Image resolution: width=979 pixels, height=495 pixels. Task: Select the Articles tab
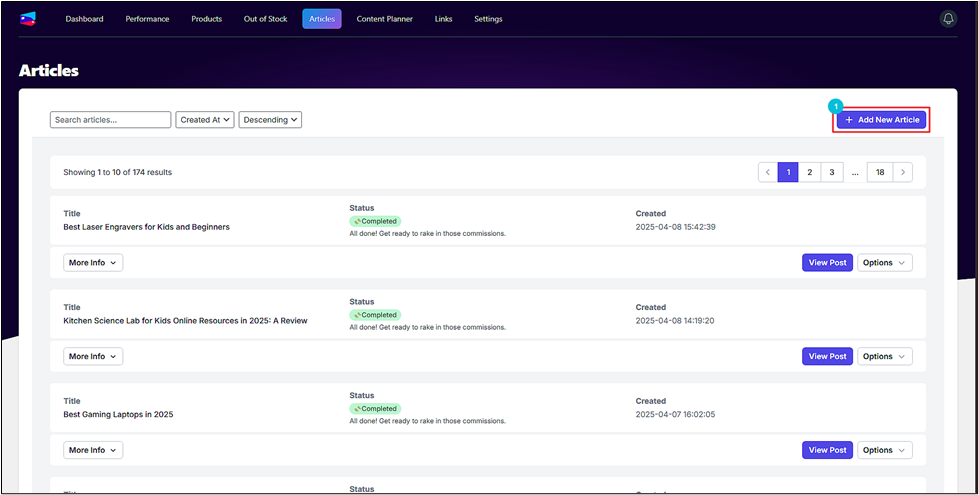(322, 19)
